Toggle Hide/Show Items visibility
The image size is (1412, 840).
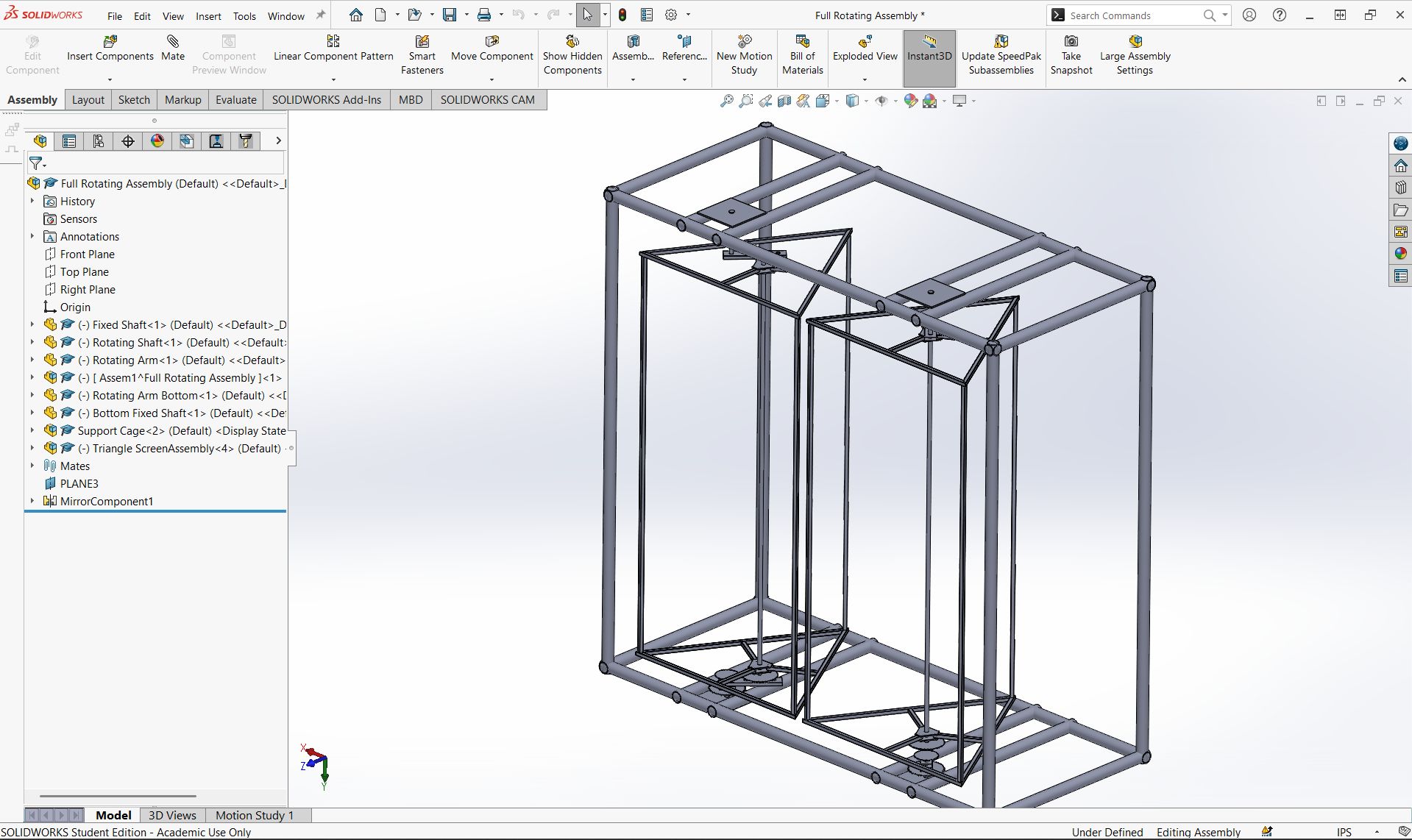point(883,101)
